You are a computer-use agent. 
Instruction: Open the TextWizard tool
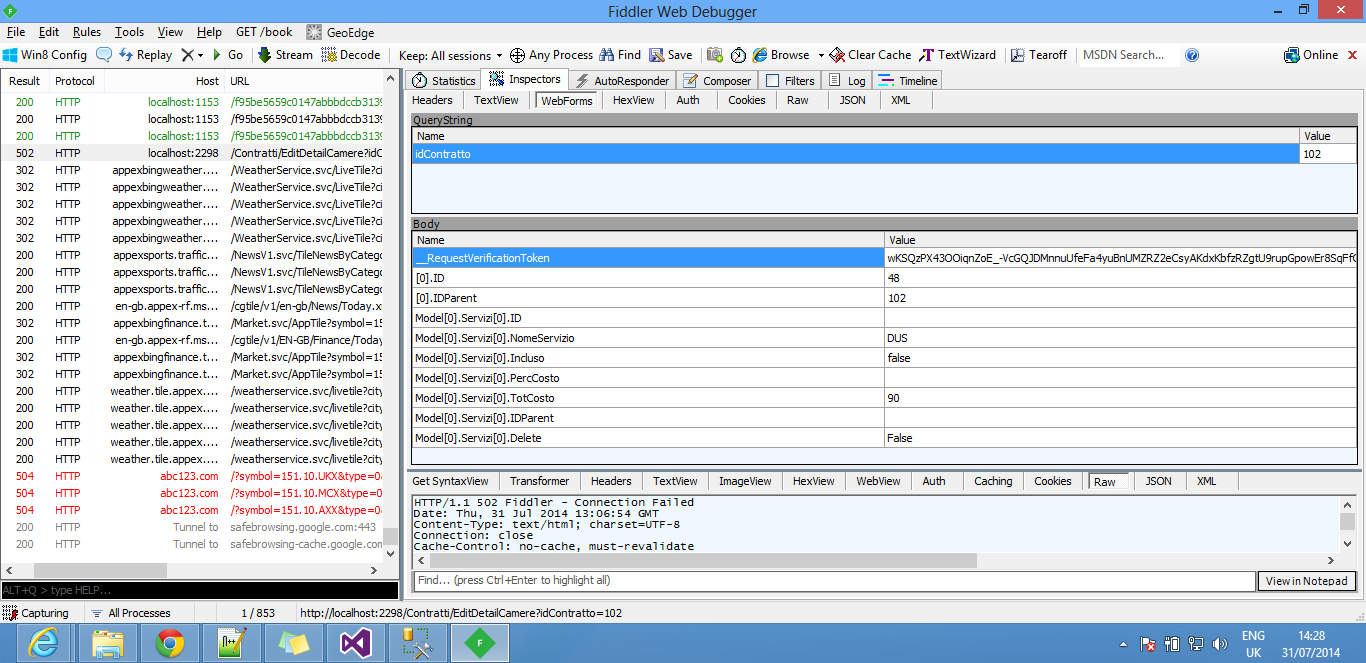coord(958,55)
